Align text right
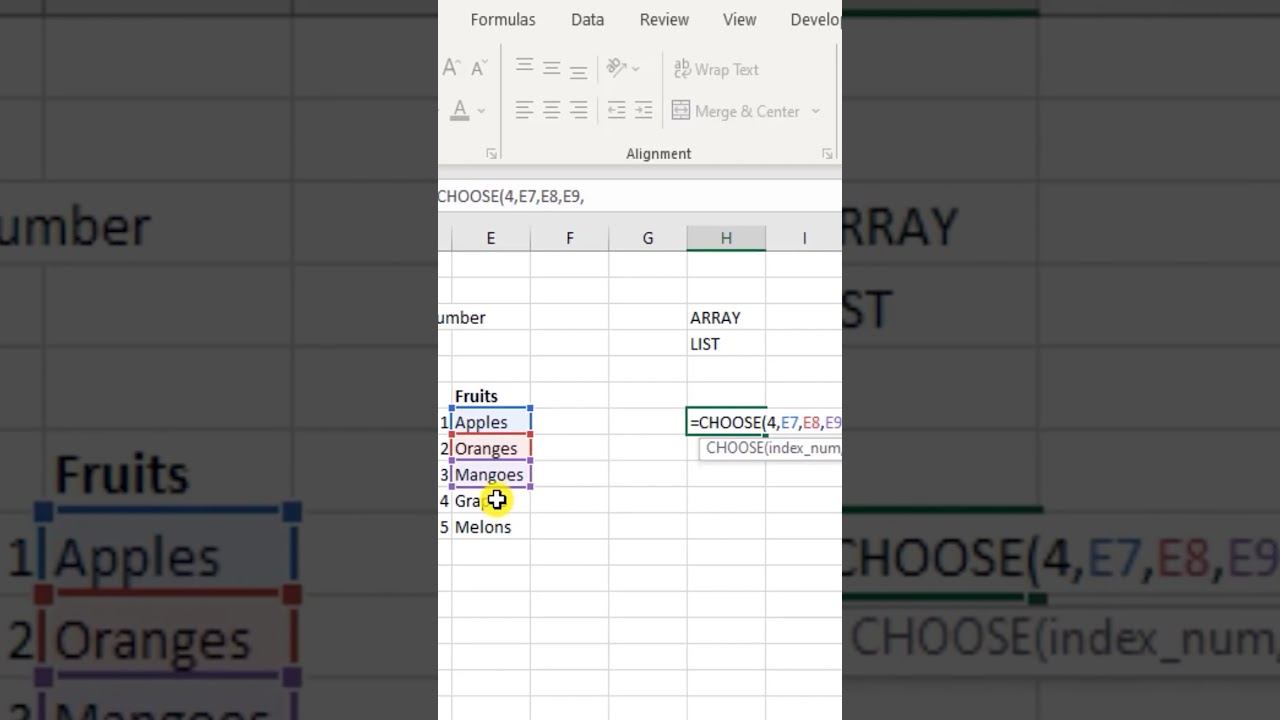 click(x=578, y=111)
